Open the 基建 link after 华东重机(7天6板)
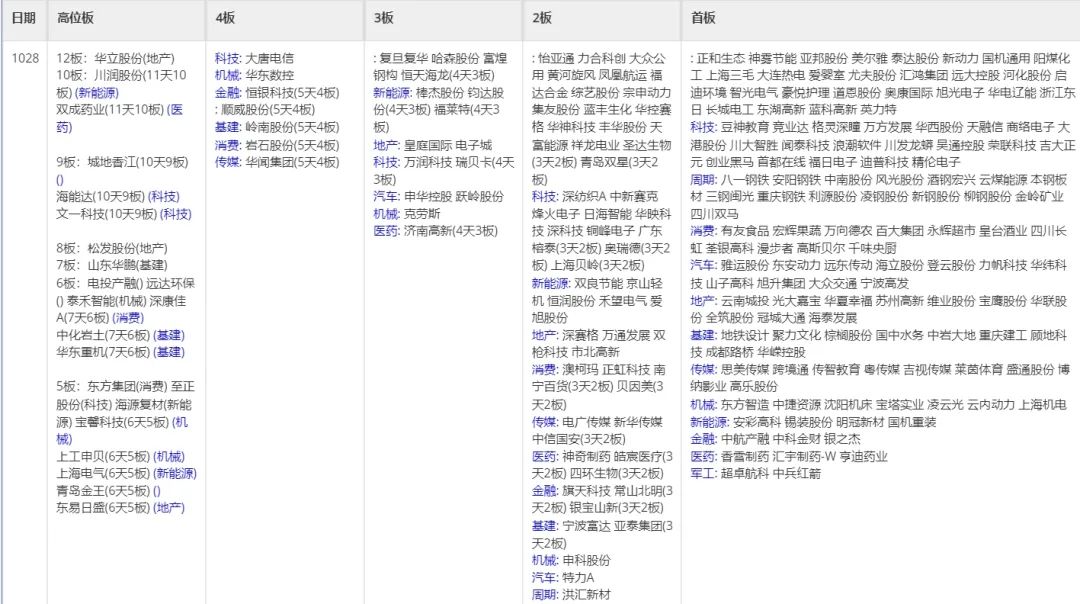 tap(169, 352)
